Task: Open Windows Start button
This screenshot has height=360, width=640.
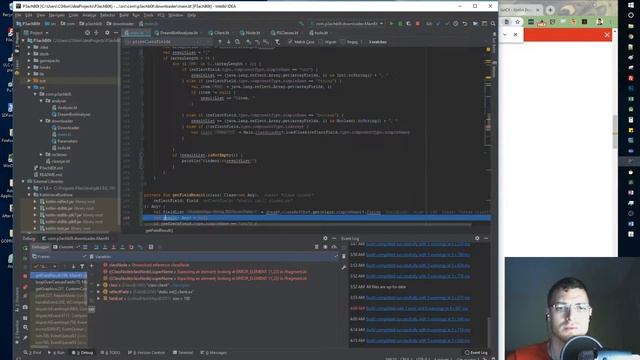Action: 631,4
